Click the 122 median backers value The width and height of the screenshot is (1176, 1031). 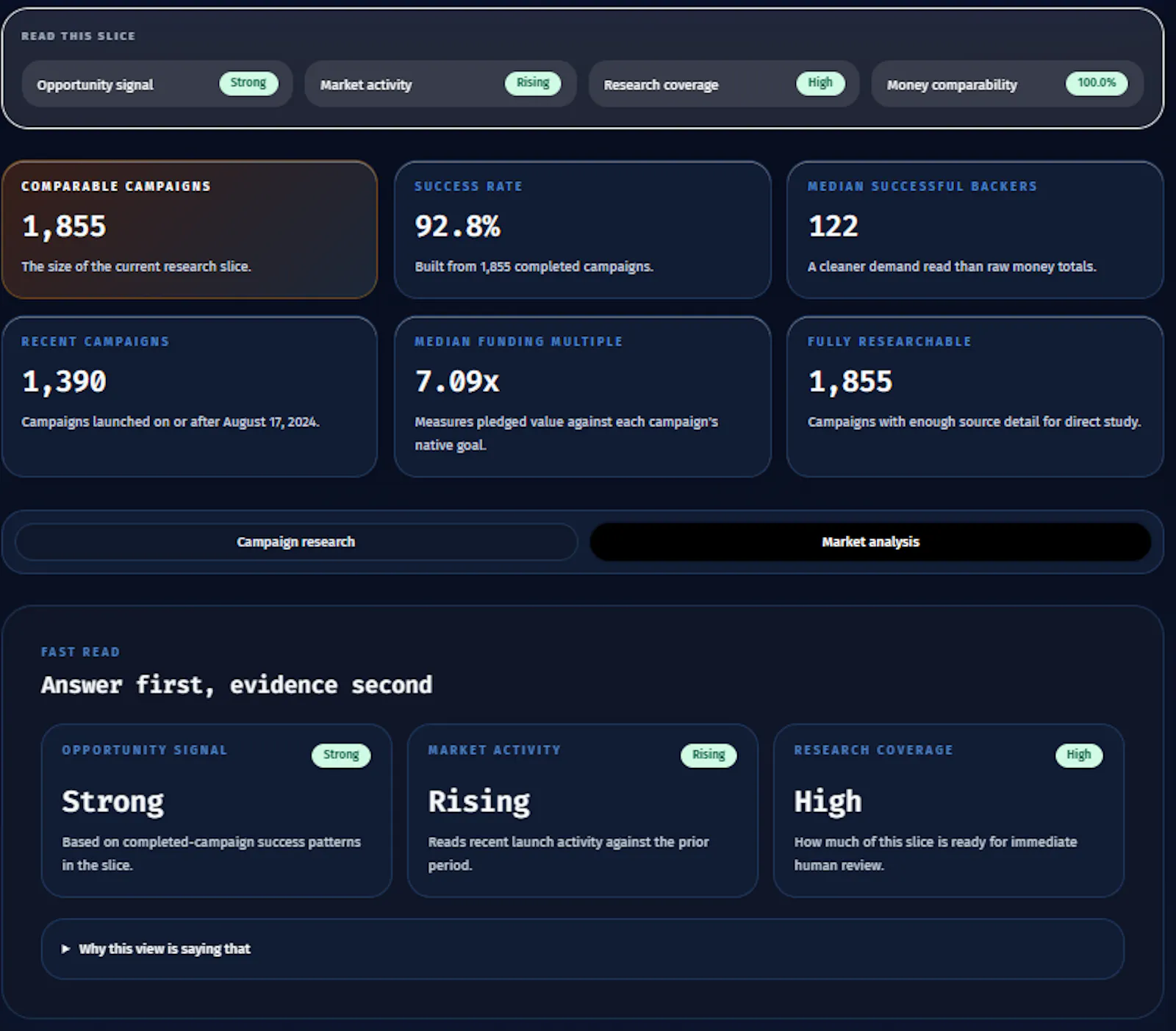(833, 226)
